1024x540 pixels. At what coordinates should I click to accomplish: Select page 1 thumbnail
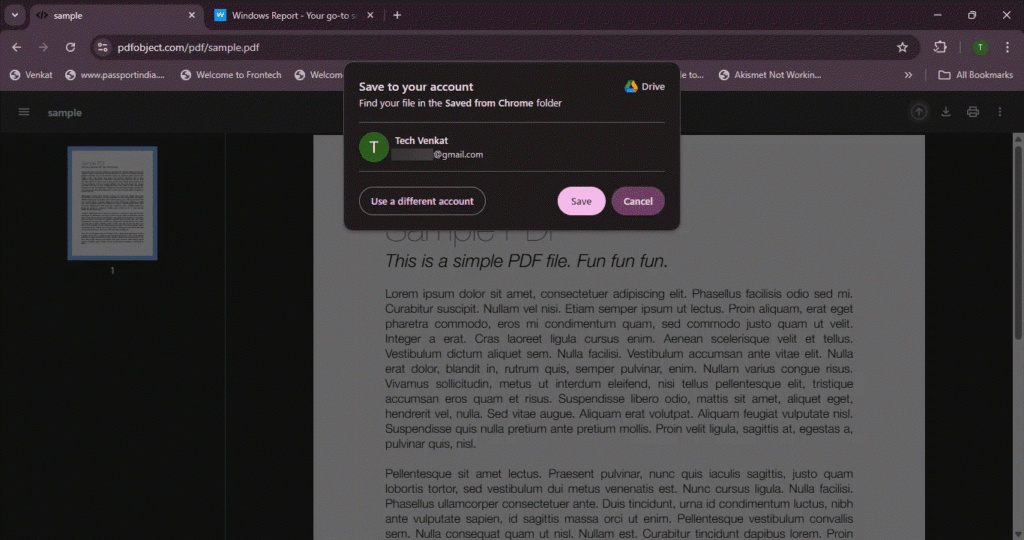(x=112, y=203)
